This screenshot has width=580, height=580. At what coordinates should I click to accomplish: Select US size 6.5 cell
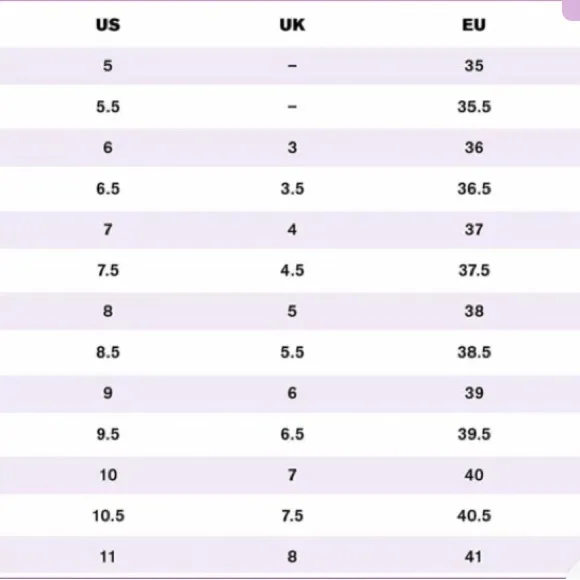pyautogui.click(x=108, y=189)
